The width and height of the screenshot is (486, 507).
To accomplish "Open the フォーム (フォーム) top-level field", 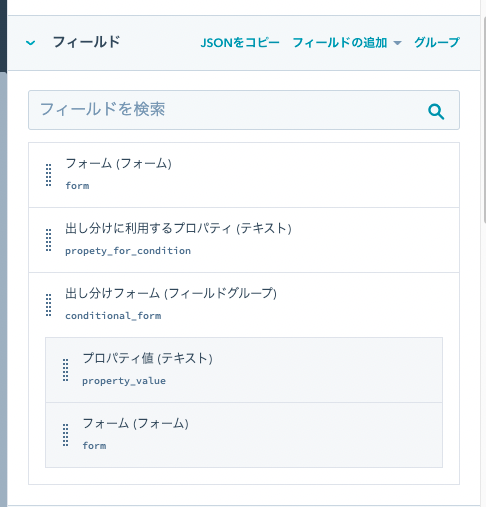I will 244,175.
